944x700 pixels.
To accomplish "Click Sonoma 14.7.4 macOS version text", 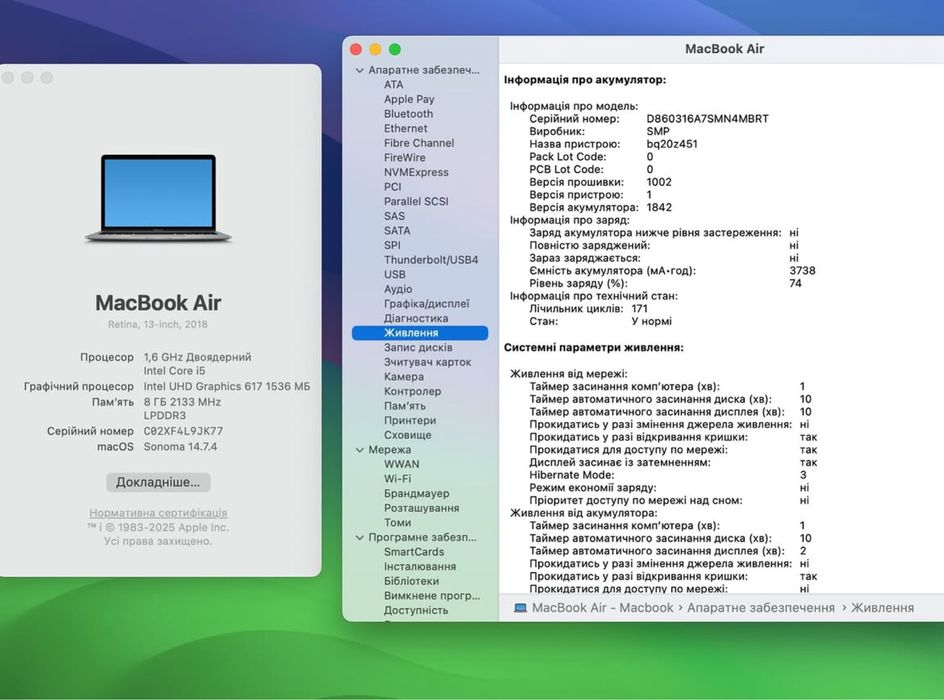I will [x=180, y=447].
